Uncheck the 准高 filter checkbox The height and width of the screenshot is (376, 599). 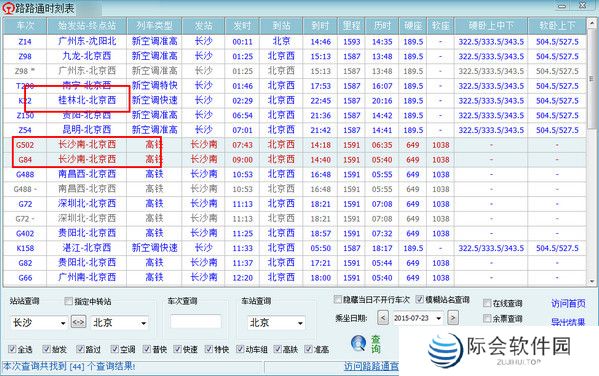click(308, 348)
